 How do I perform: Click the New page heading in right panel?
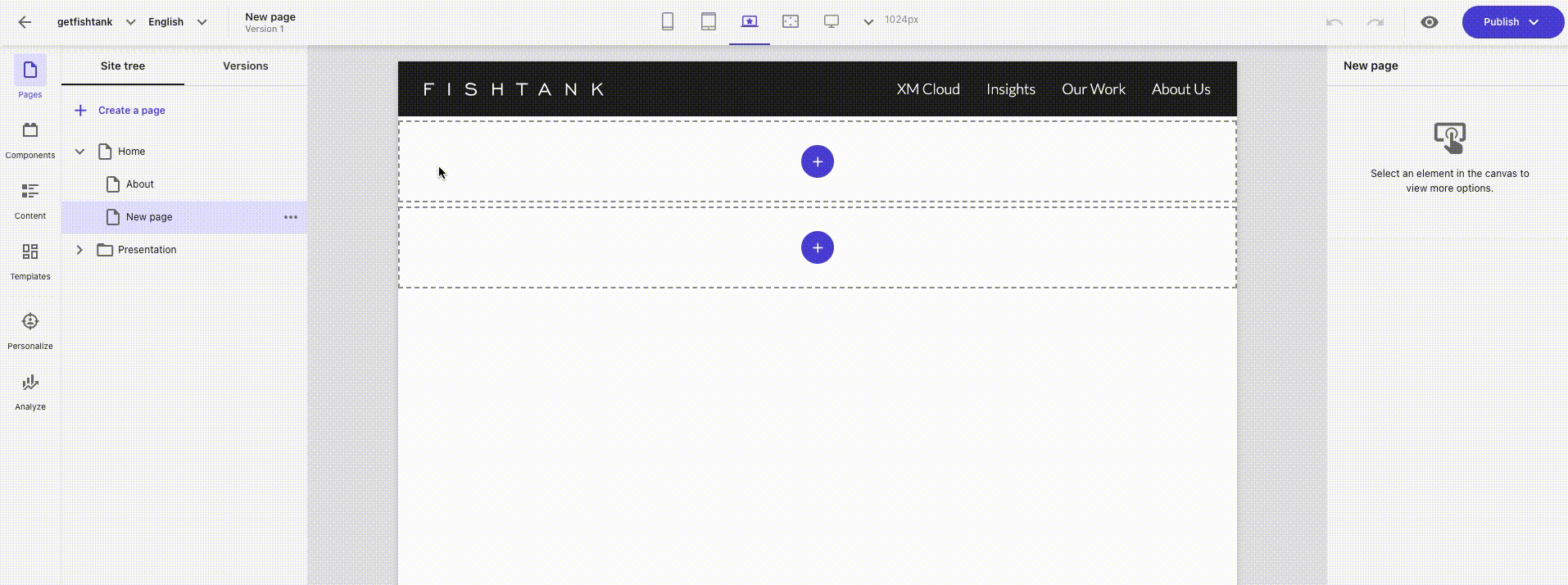(1371, 66)
